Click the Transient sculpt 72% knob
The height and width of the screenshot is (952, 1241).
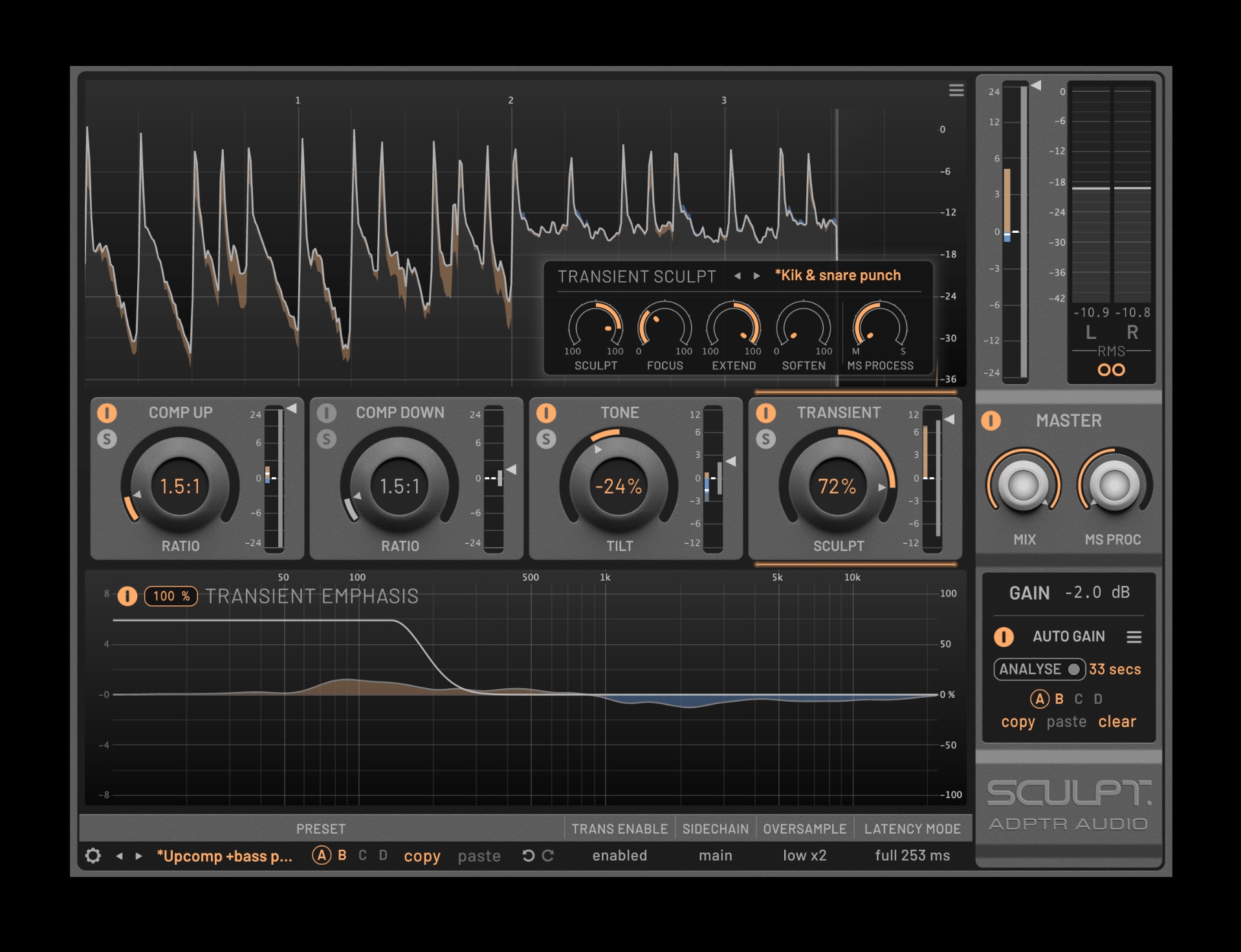coord(837,486)
